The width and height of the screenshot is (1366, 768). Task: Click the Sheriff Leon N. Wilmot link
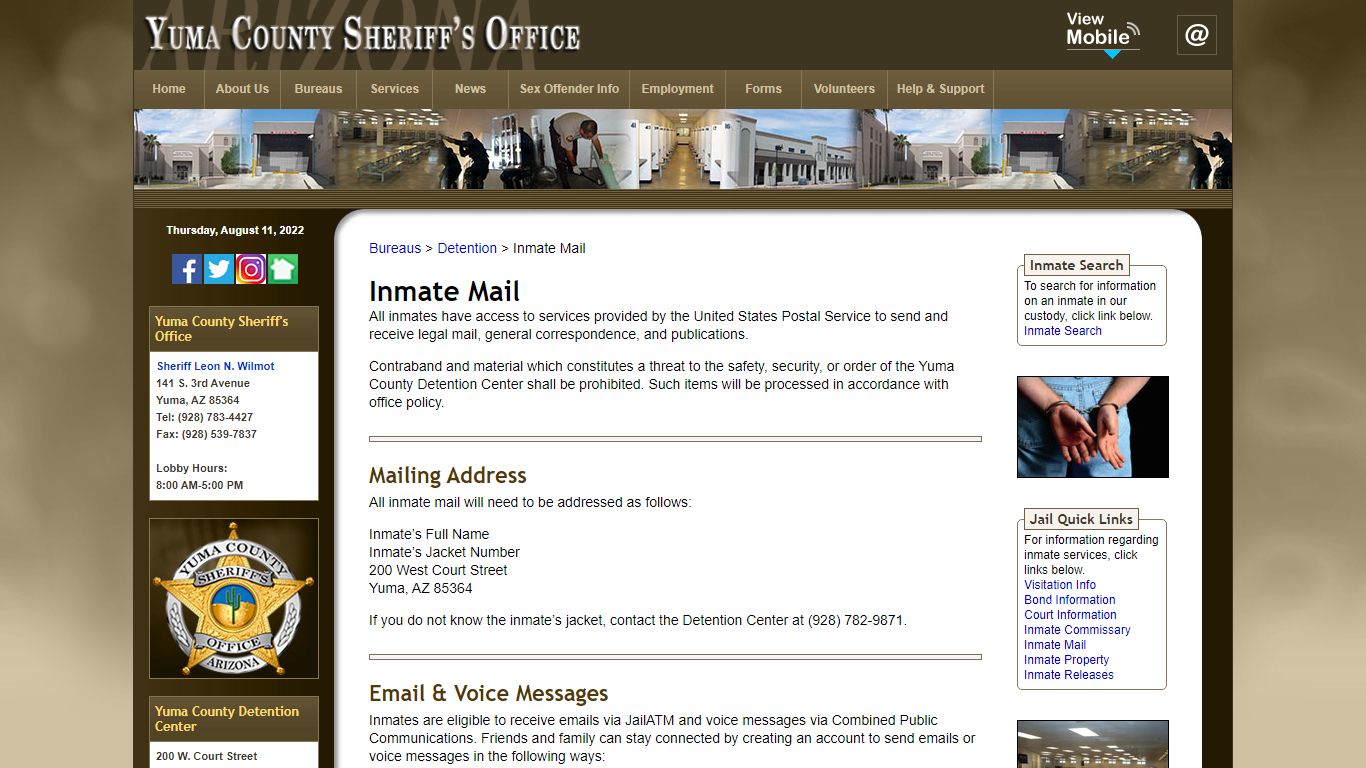[215, 366]
